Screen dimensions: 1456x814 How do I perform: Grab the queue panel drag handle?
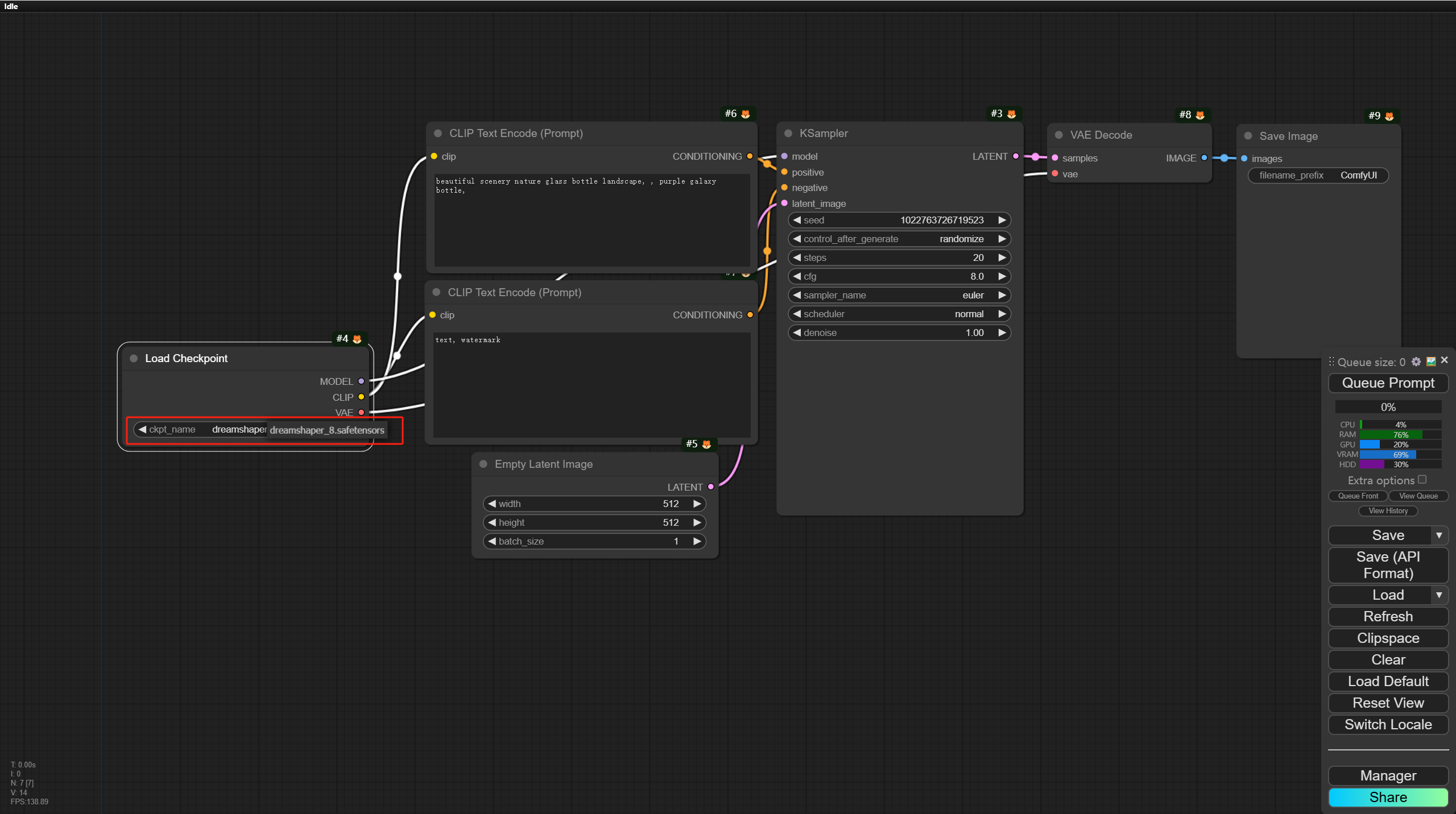click(x=1331, y=362)
